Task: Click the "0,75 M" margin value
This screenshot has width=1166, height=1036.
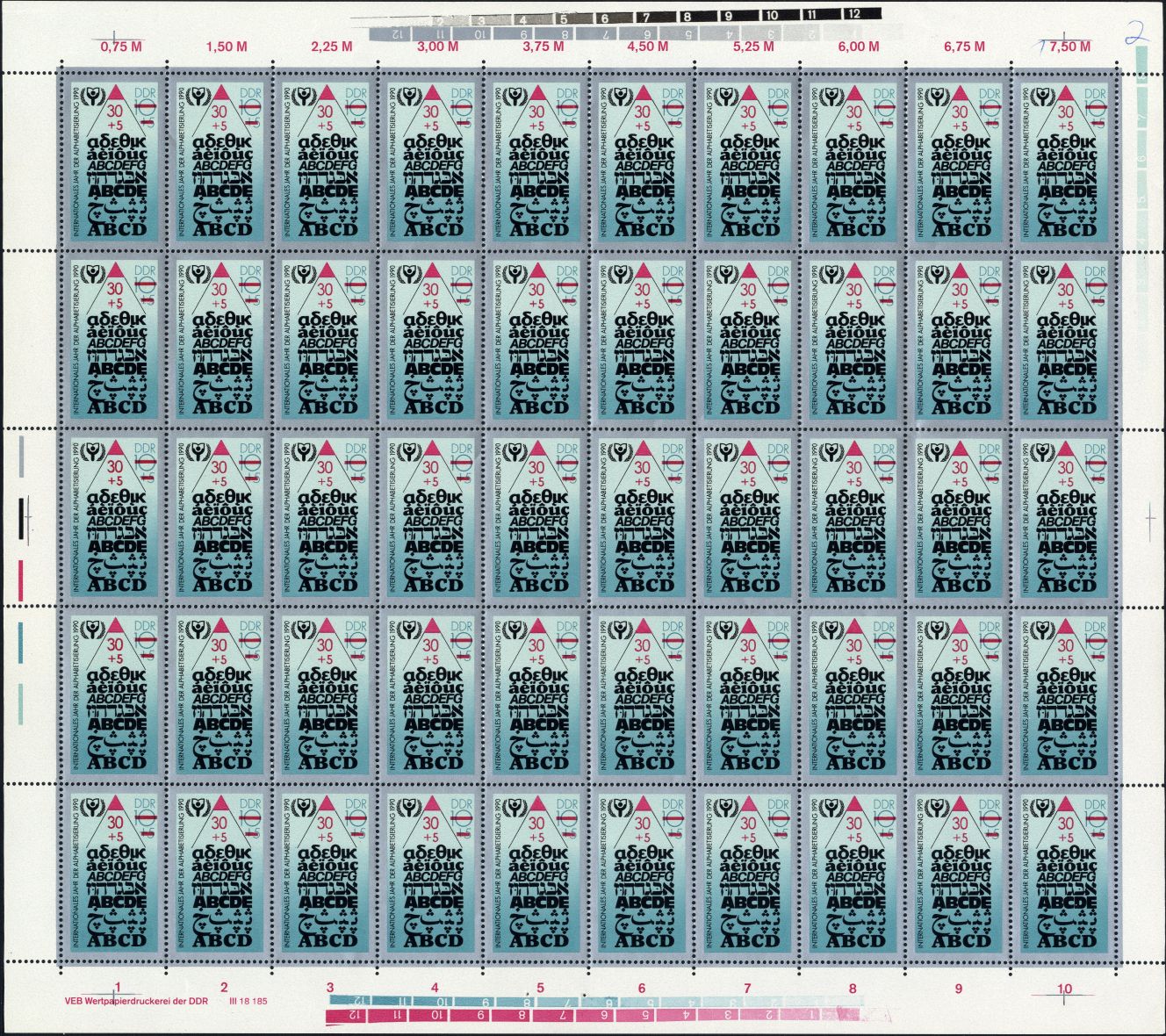Action: tap(121, 47)
